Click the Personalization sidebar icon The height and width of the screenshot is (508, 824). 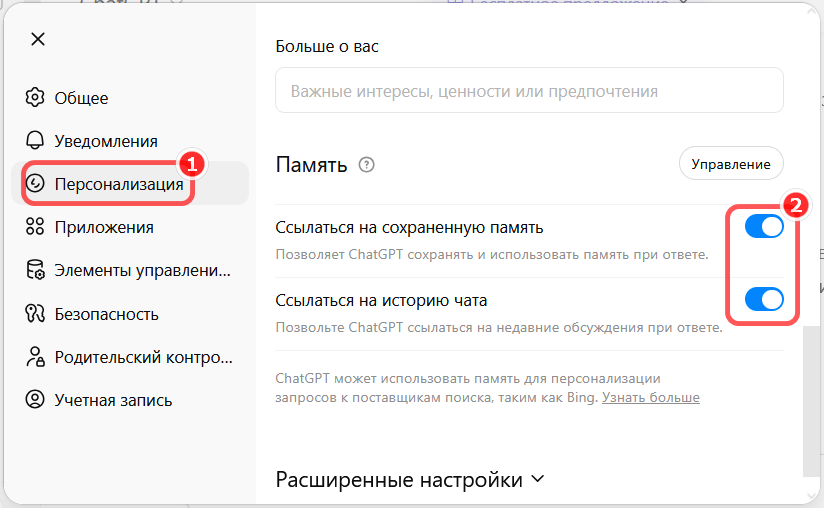pos(36,184)
